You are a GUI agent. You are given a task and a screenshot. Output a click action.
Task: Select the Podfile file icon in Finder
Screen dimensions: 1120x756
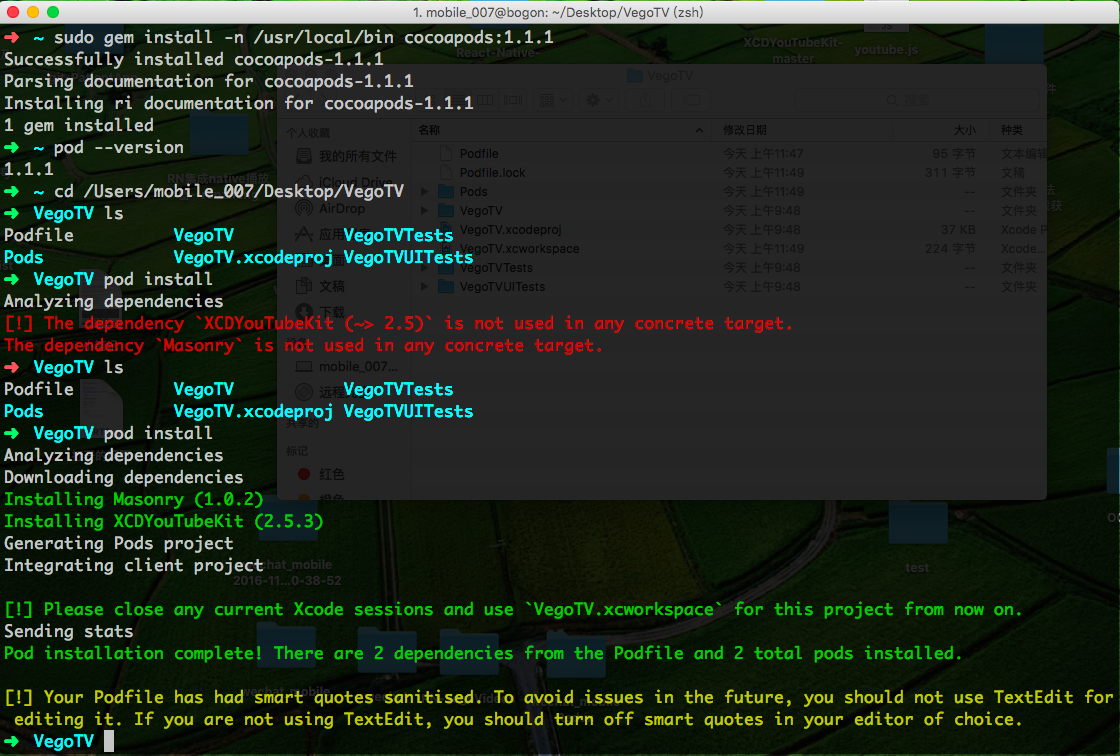(x=446, y=154)
